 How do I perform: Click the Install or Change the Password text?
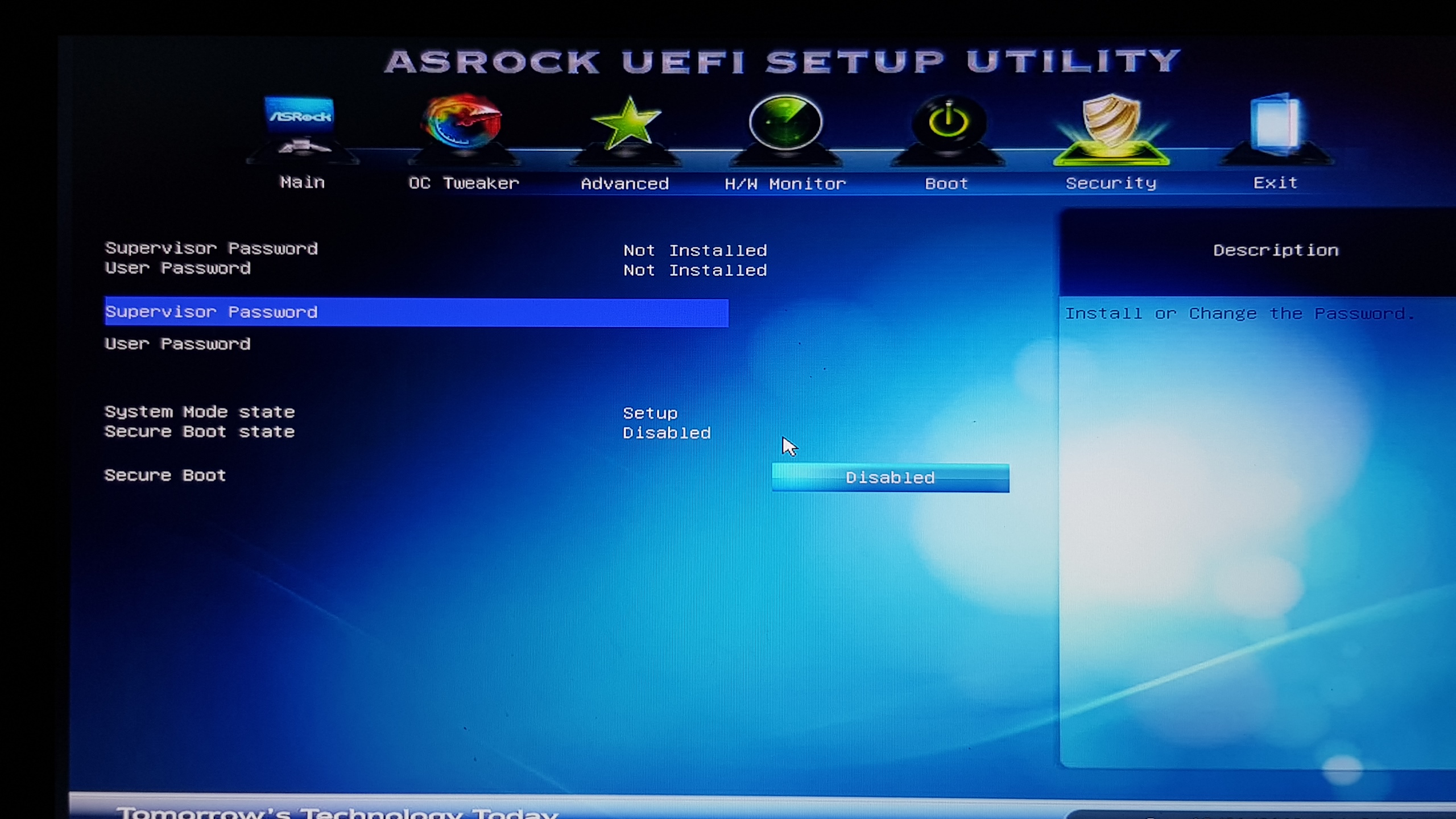pos(1240,313)
